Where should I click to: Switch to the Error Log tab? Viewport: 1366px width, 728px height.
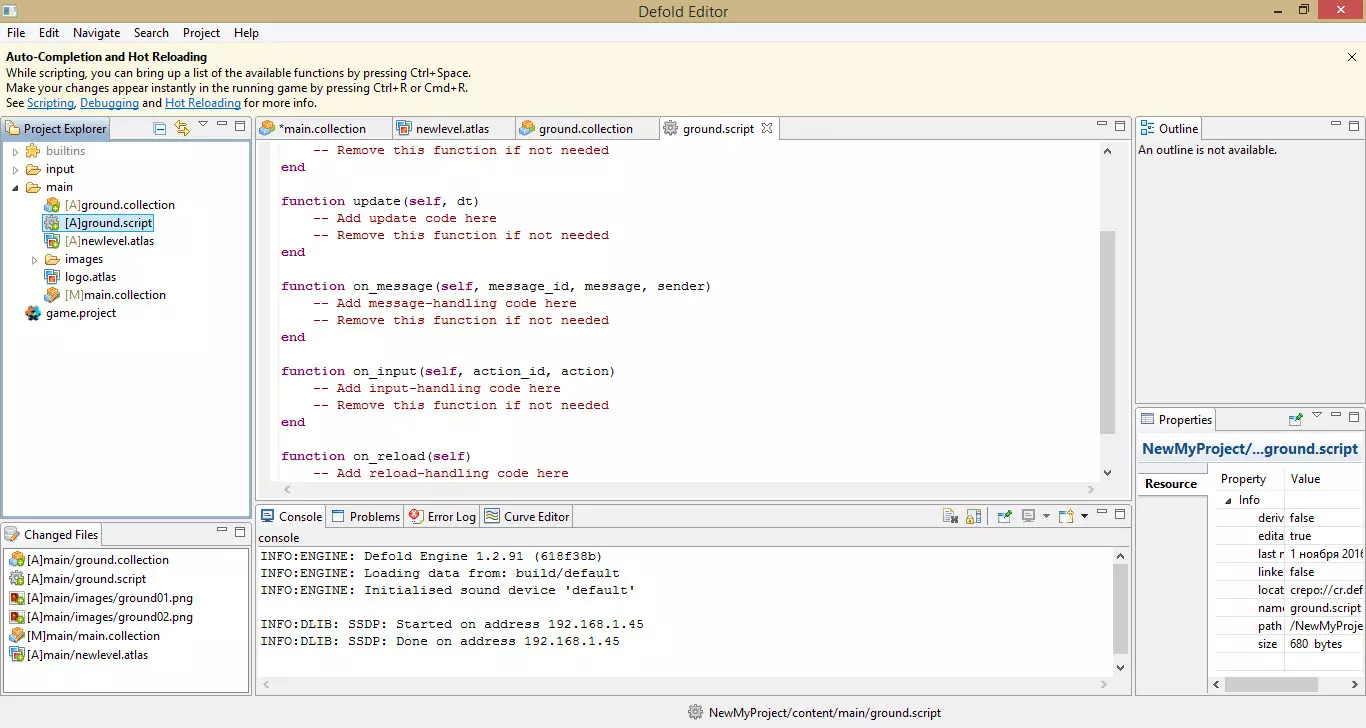(443, 517)
